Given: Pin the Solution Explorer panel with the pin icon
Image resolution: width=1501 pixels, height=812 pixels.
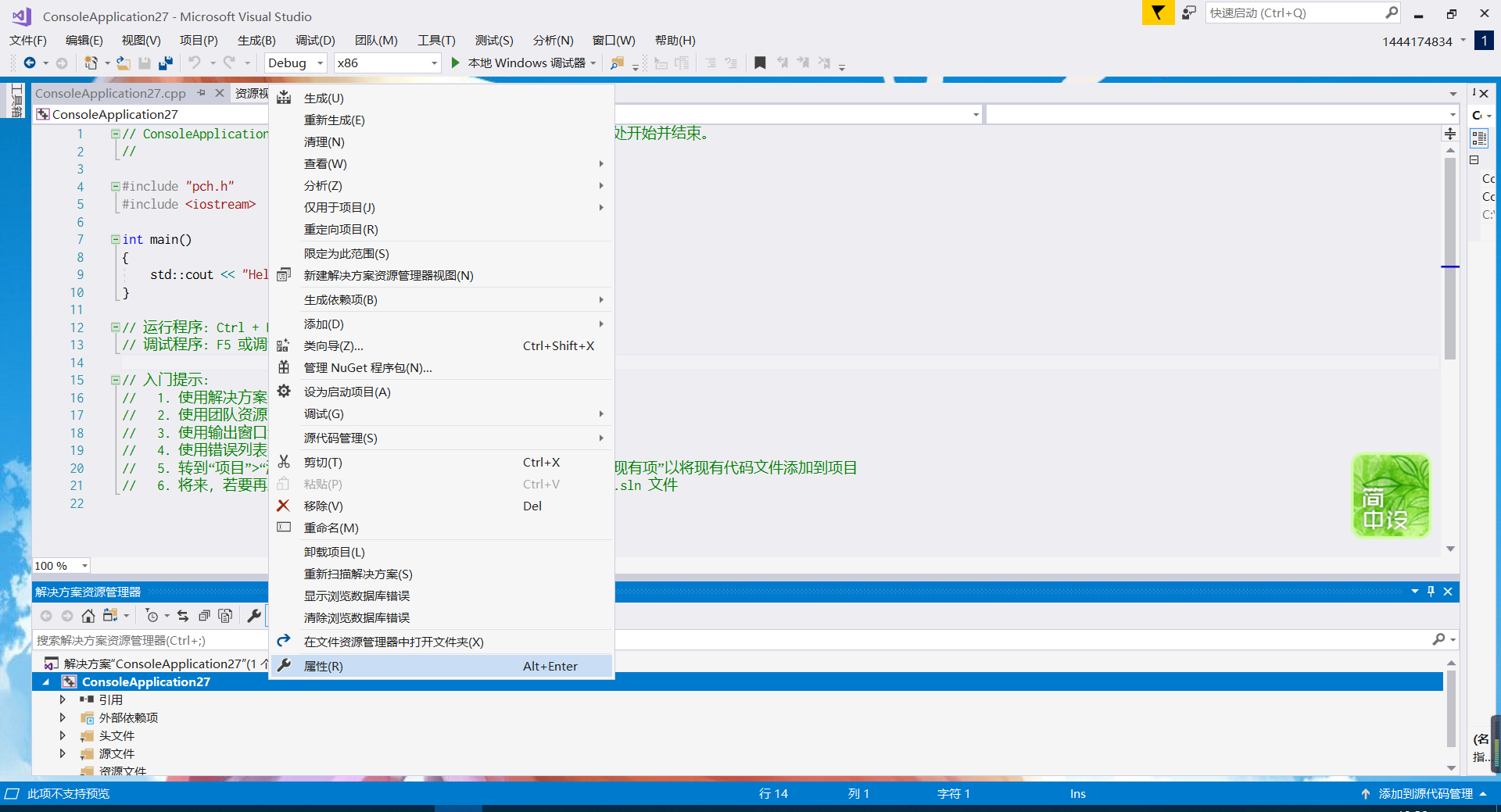Looking at the screenshot, I should 1431,592.
